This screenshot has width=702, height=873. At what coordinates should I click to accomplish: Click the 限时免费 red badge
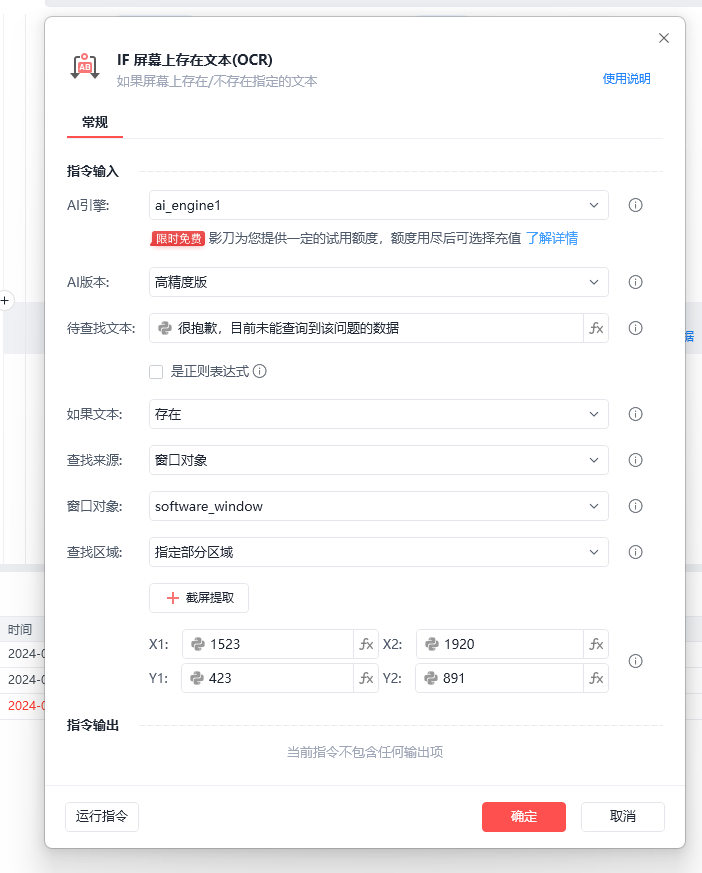[178, 238]
